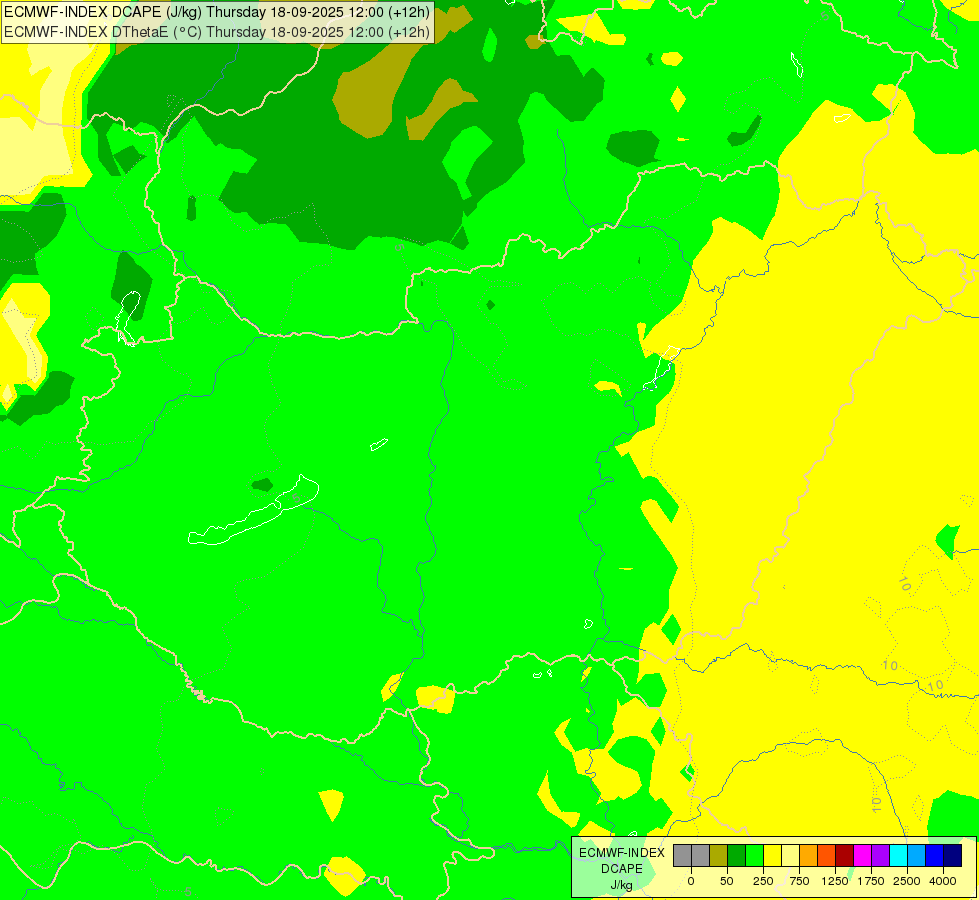The height and width of the screenshot is (900, 979).
Task: Select the light blue legend swatch
Action: click(x=917, y=856)
